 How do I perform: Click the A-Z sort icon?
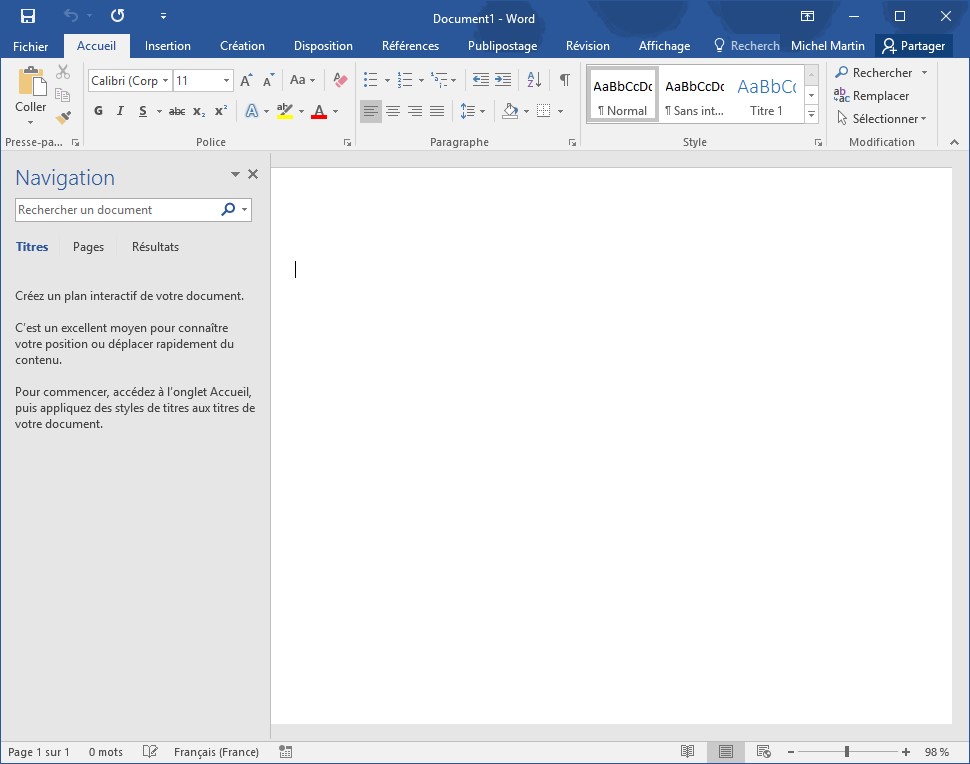click(534, 80)
